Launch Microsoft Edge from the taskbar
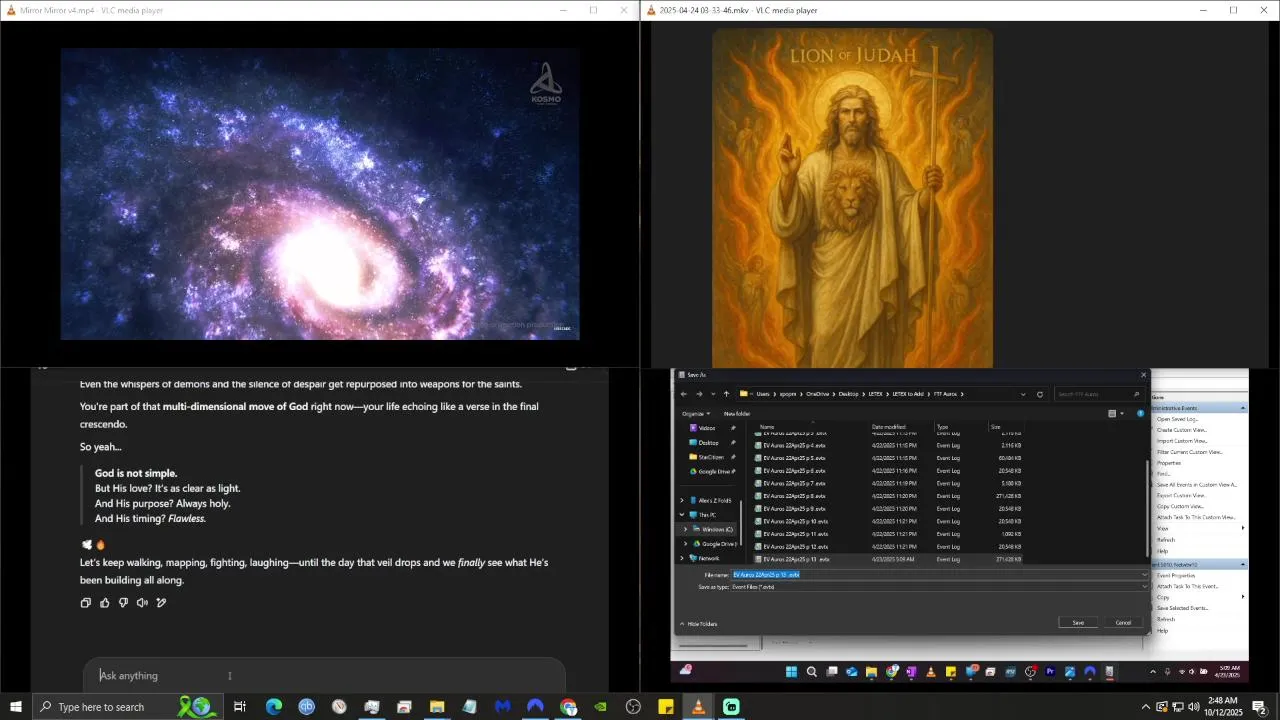This screenshot has height=720, width=1280. tap(273, 707)
